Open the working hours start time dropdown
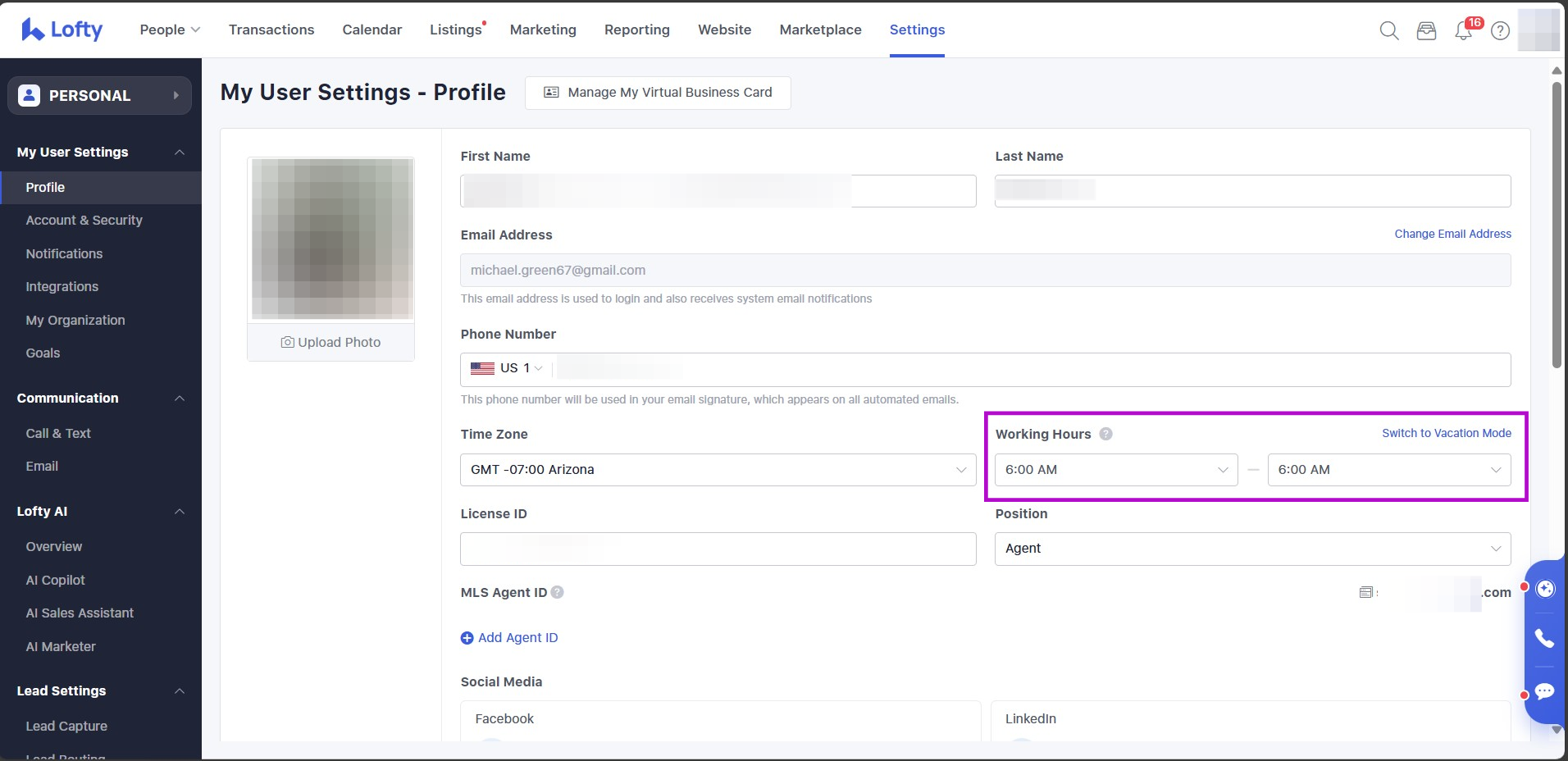This screenshot has height=761, width=1568. point(1115,470)
